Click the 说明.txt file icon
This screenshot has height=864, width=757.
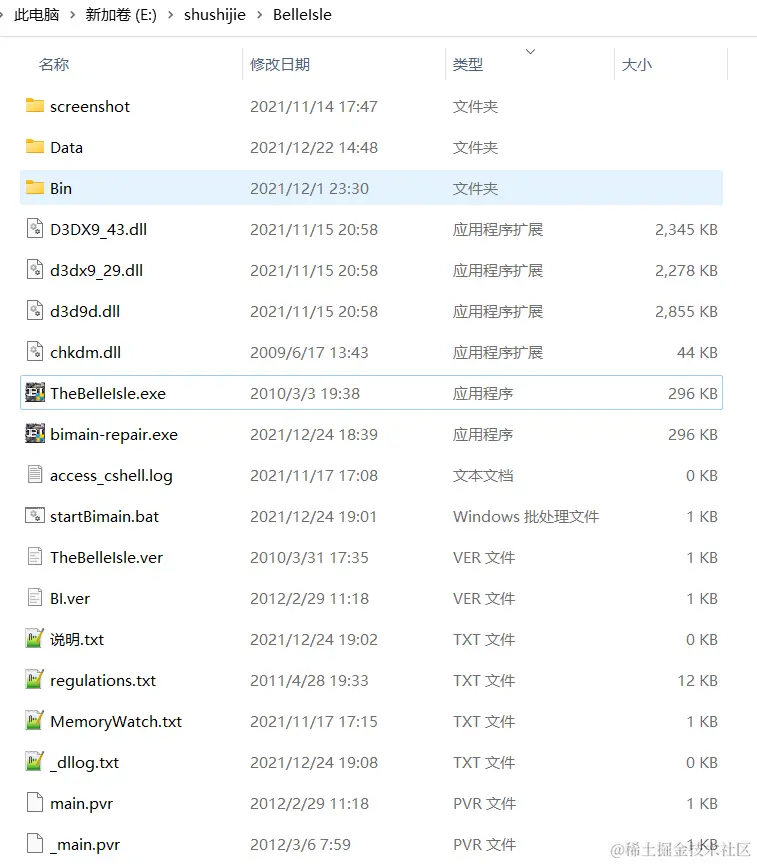tap(35, 639)
